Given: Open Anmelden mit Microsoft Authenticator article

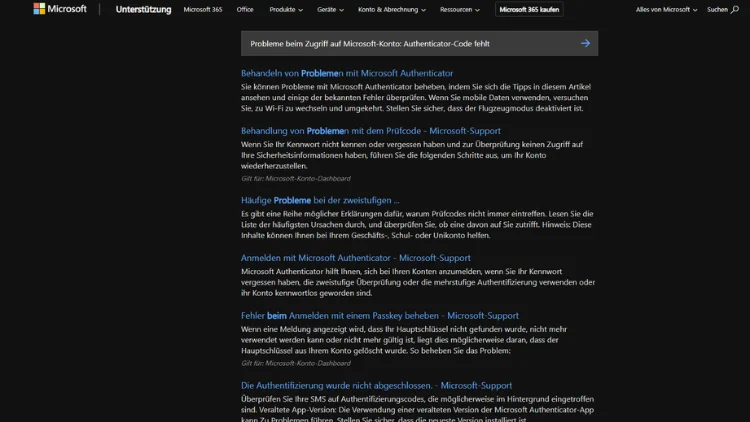Looking at the screenshot, I should [x=355, y=257].
